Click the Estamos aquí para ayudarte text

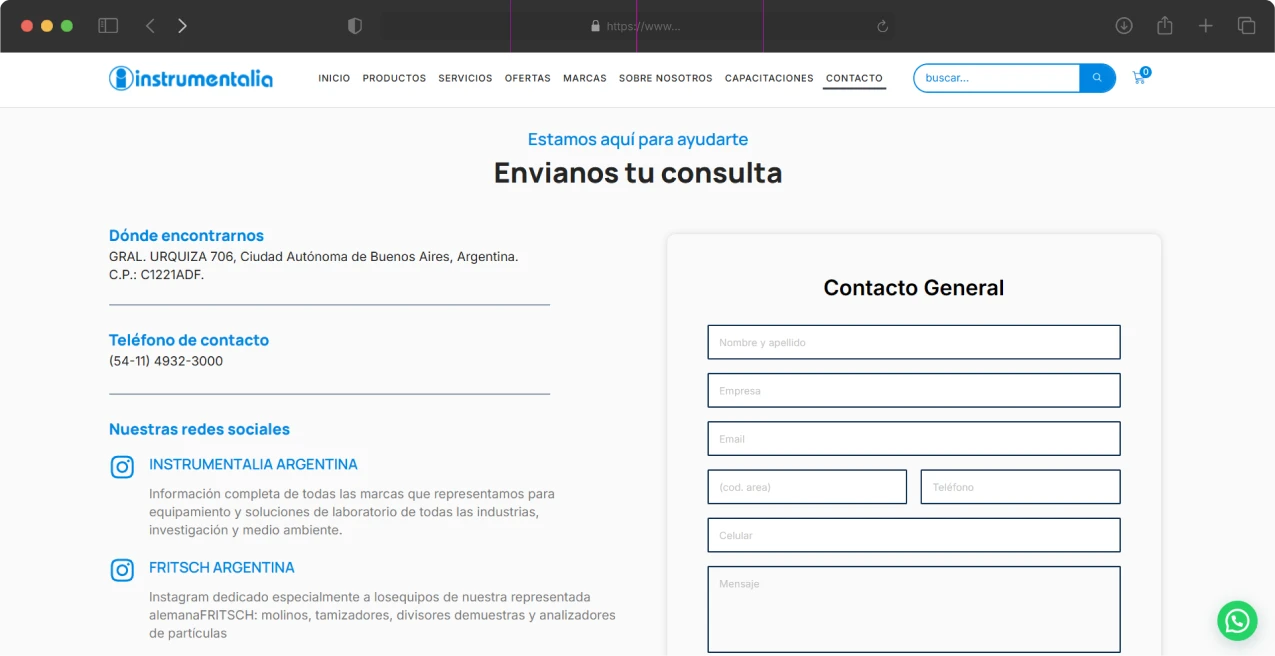[638, 139]
